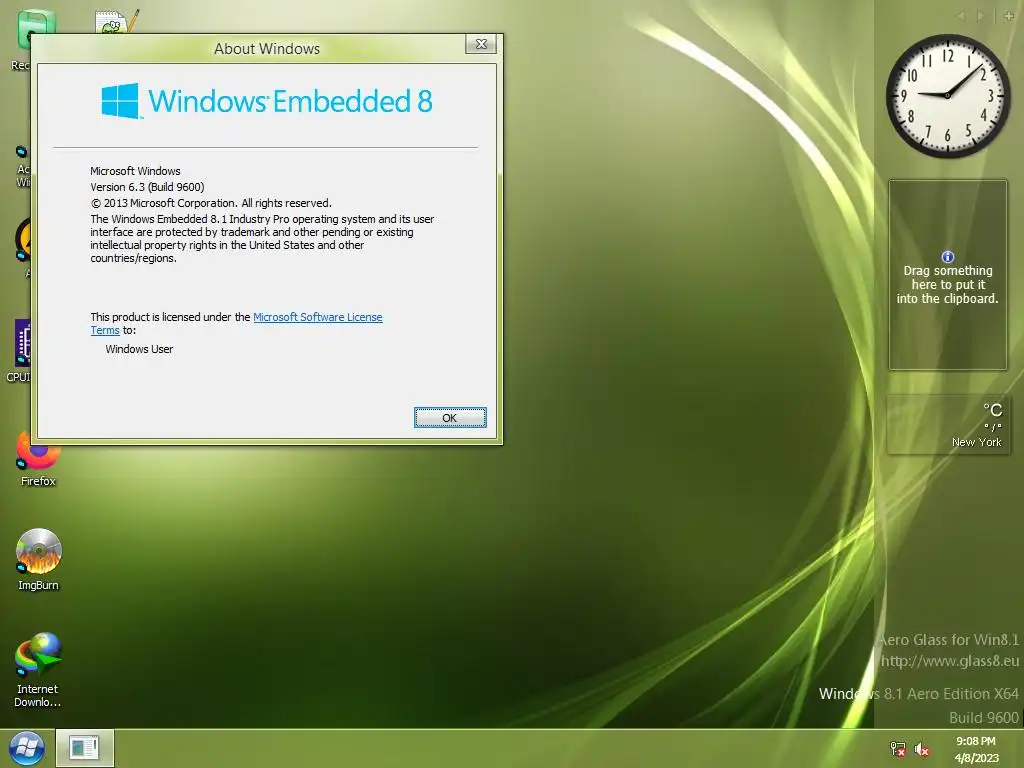Click the muted volume tray icon
The height and width of the screenshot is (768, 1024).
[922, 749]
